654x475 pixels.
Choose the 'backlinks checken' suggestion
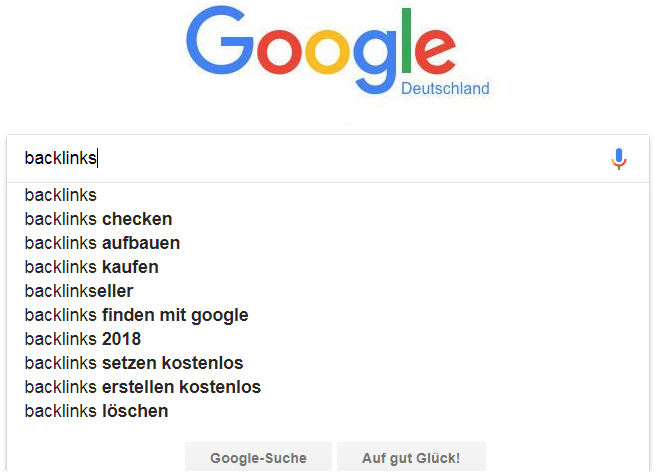(x=98, y=219)
